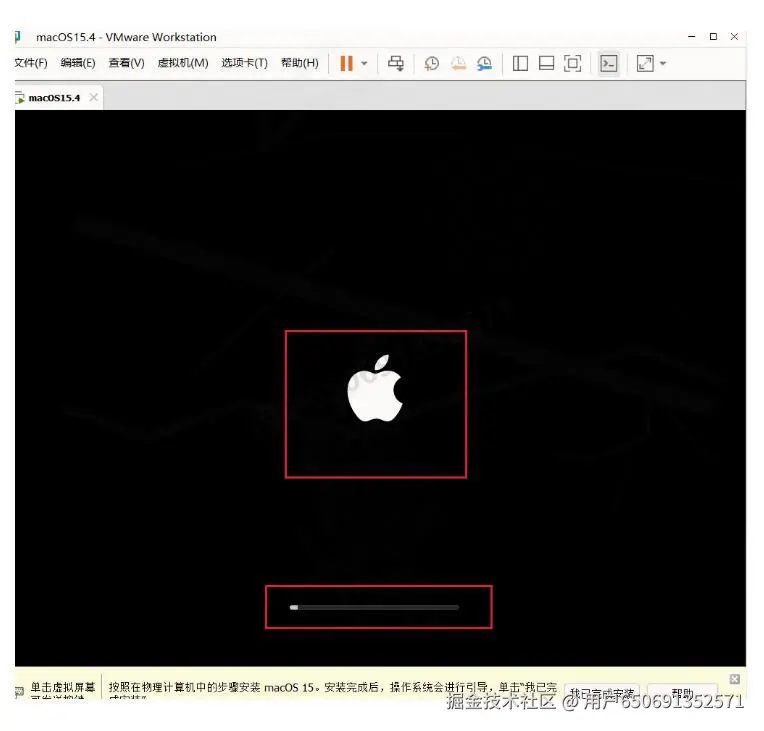Send Ctrl+Alt+Del to the virtual machine
764x731 pixels.
396,63
